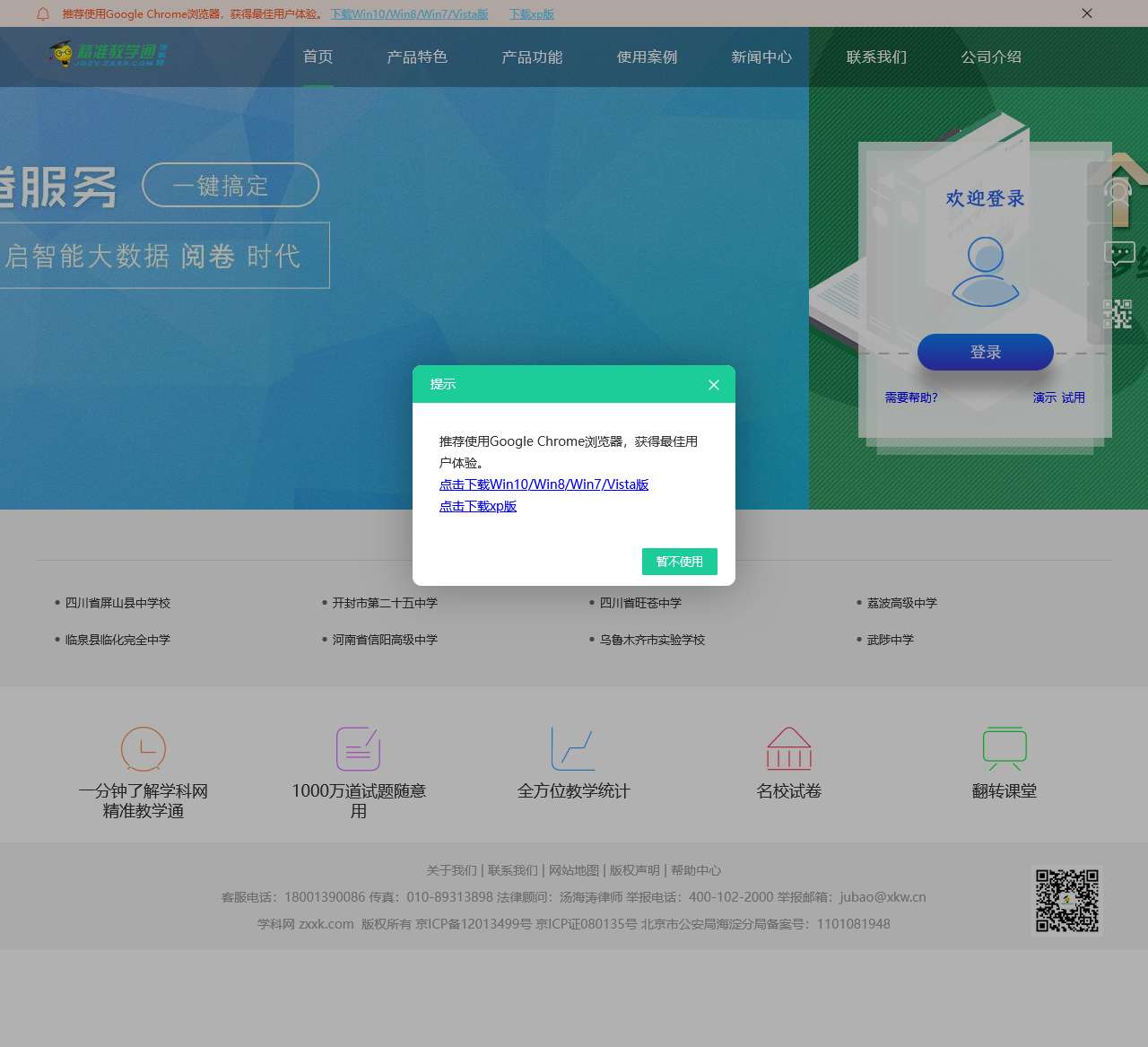Screen dimensions: 1148x1047
Task: Click the 精准教学通 site logo
Action: pos(109,54)
